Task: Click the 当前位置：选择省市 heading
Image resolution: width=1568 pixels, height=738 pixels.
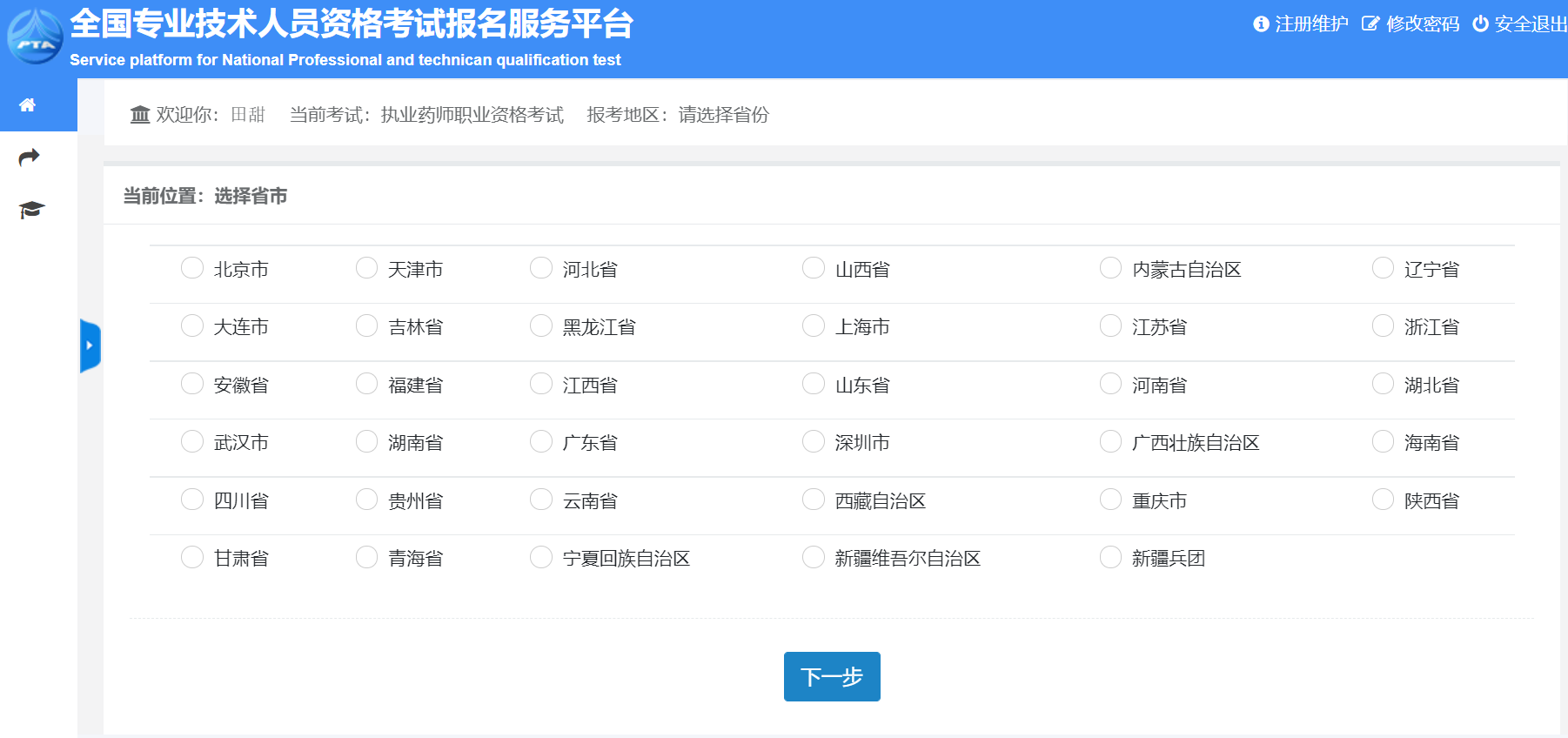Action: 205,196
